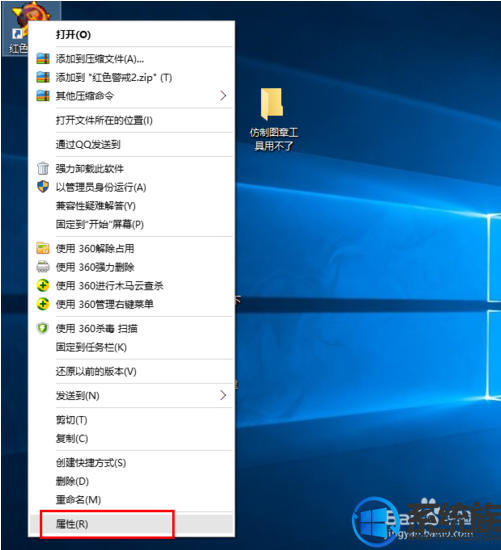Choose 使用 360强力删除
This screenshot has height=550, width=501.
pos(131,267)
